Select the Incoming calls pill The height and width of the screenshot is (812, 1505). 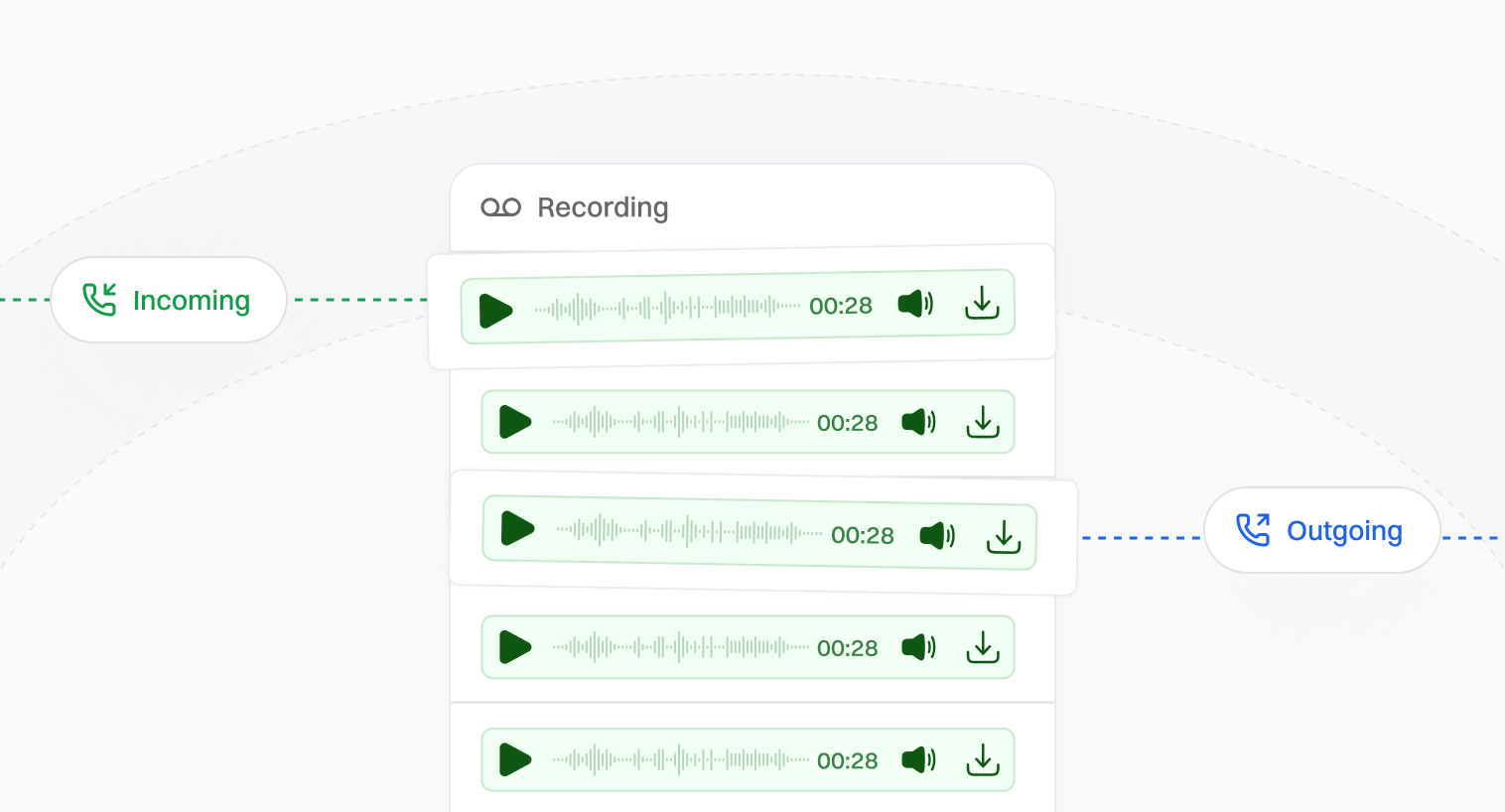click(x=169, y=300)
